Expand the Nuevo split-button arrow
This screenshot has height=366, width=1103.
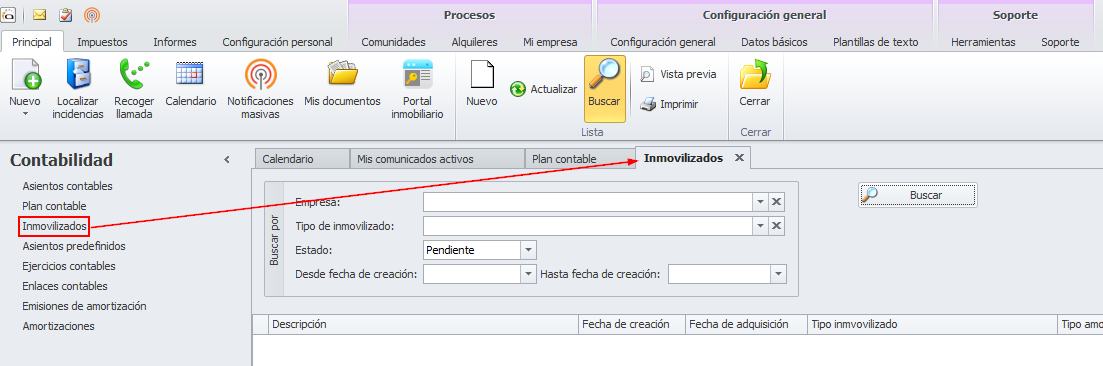click(25, 113)
